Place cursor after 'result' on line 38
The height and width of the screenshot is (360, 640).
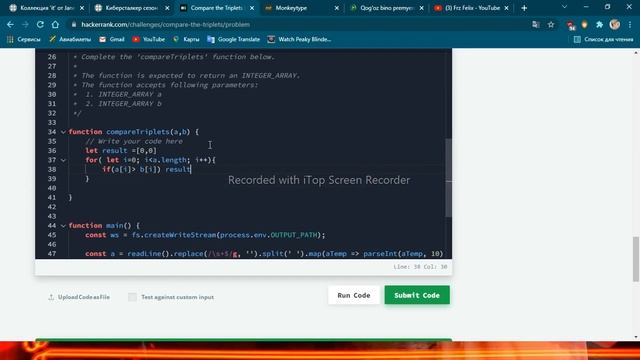click(x=191, y=169)
